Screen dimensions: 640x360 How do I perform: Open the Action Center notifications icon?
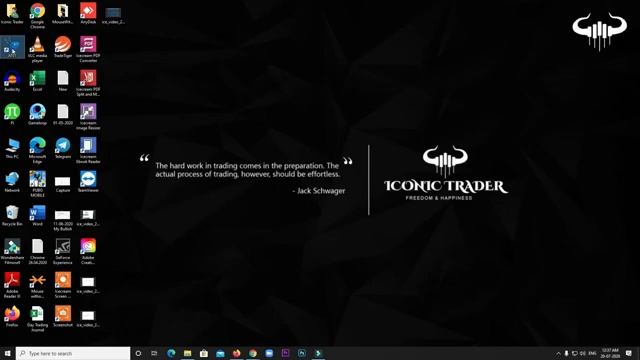pos(629,353)
